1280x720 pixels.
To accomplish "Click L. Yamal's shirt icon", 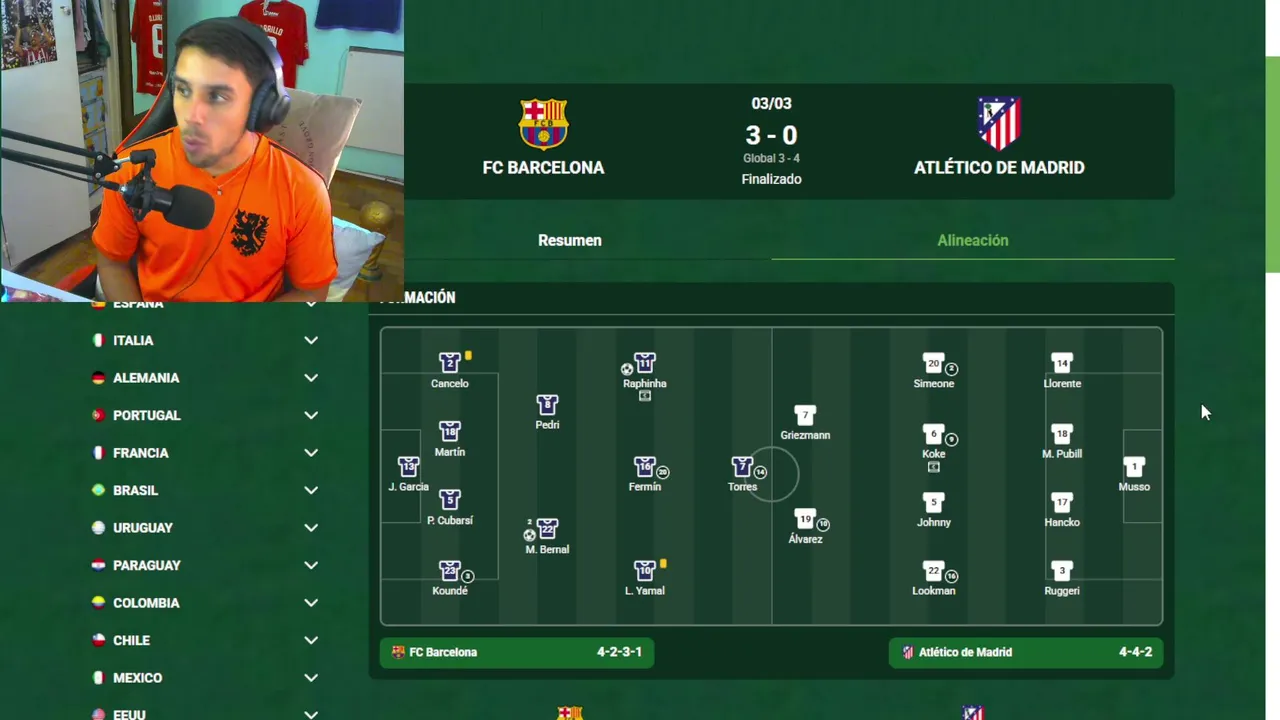I will click(x=645, y=571).
